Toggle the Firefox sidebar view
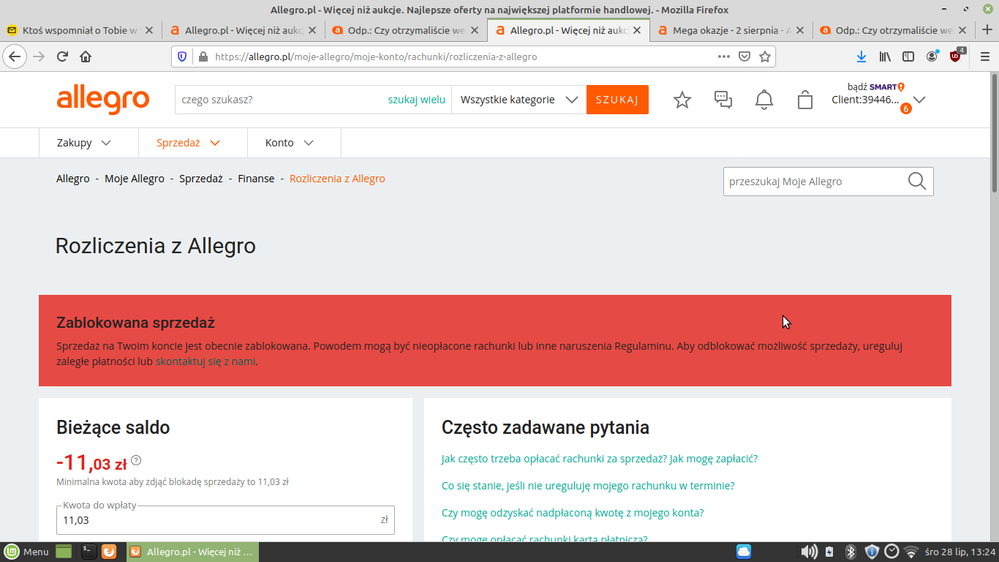This screenshot has height=562, width=999. pos(909,57)
